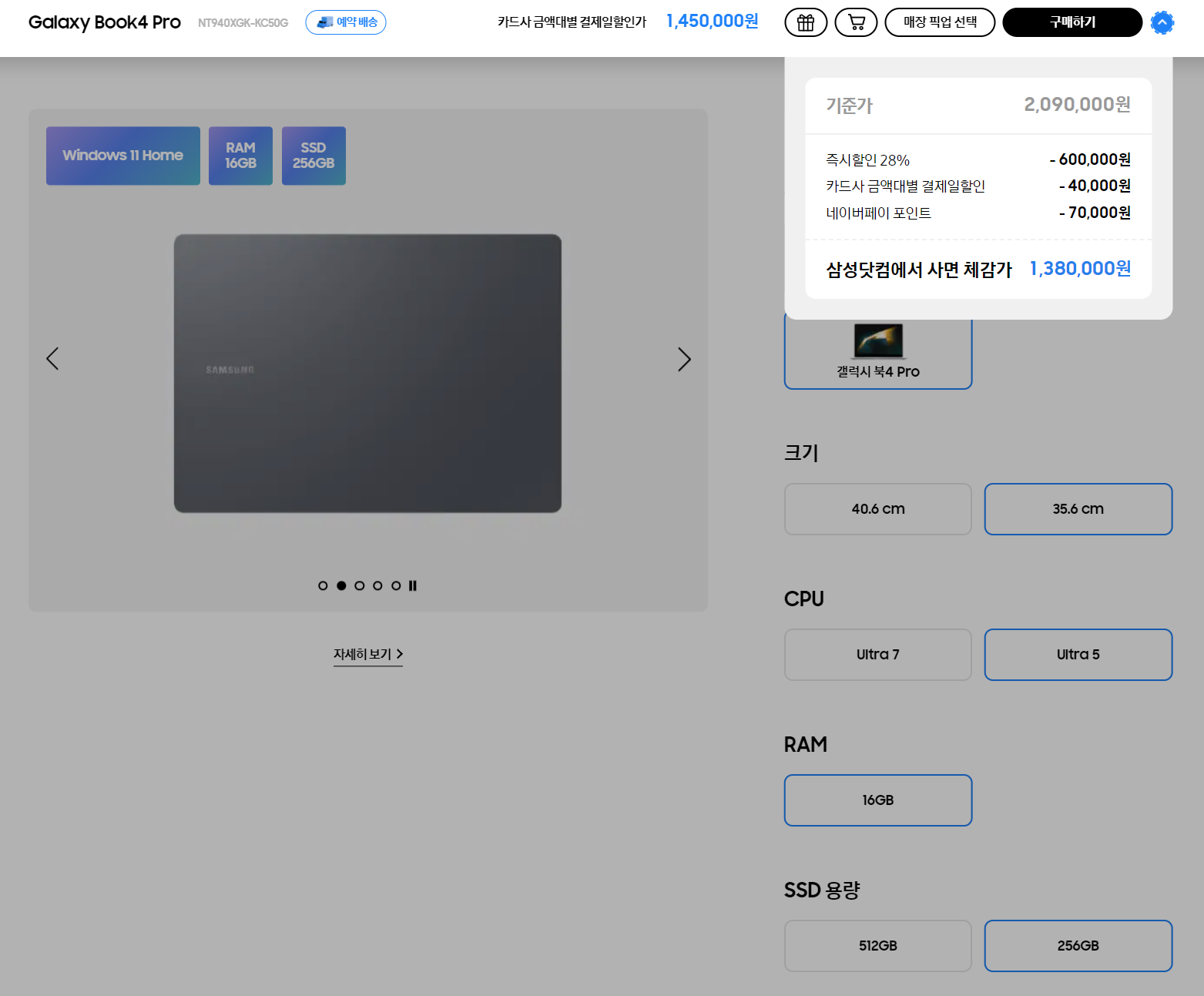Click 카드사 금액대별 결제일할인 in price popup

click(906, 186)
